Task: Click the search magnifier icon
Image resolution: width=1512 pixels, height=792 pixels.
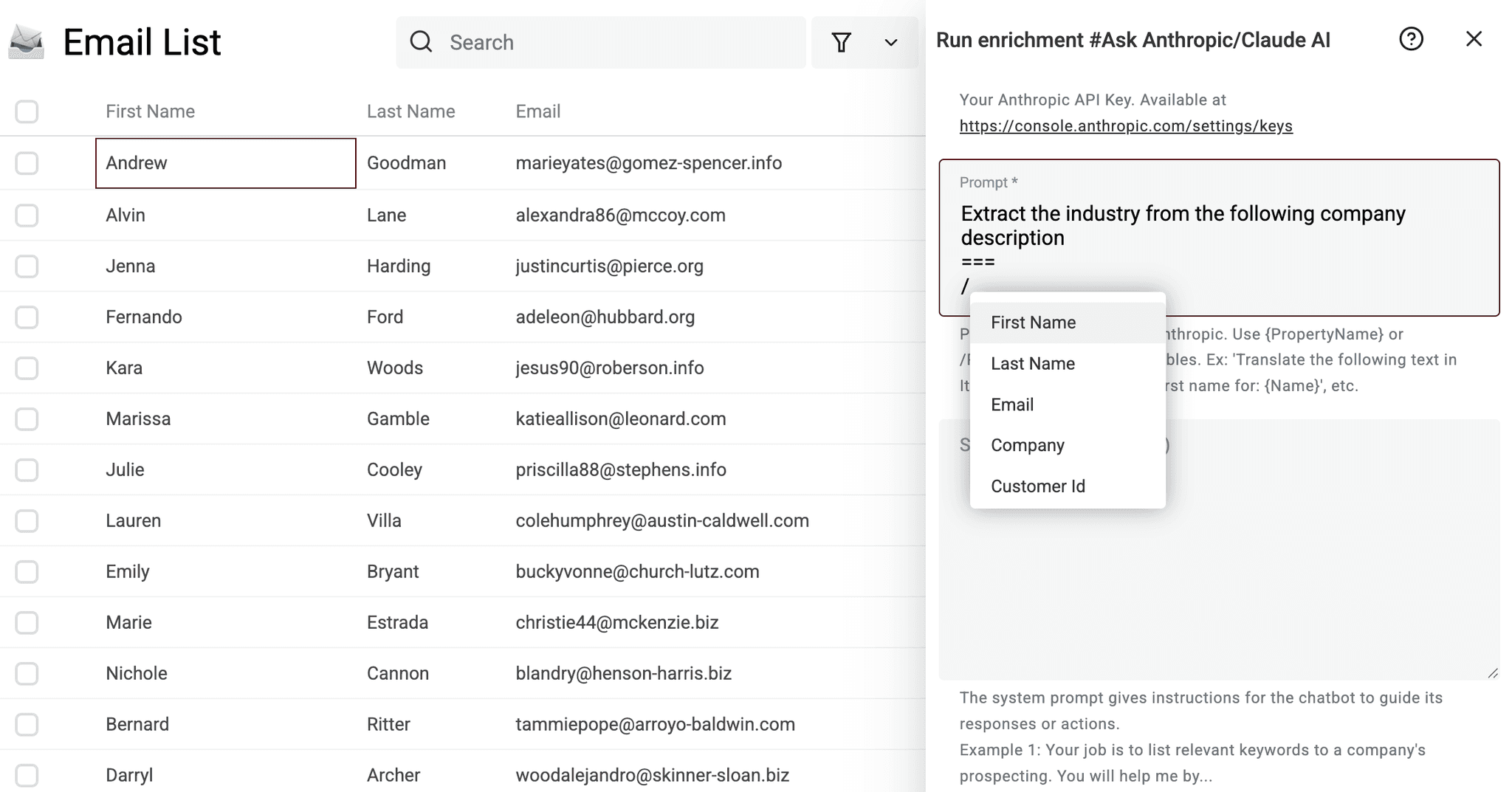Action: point(421,42)
